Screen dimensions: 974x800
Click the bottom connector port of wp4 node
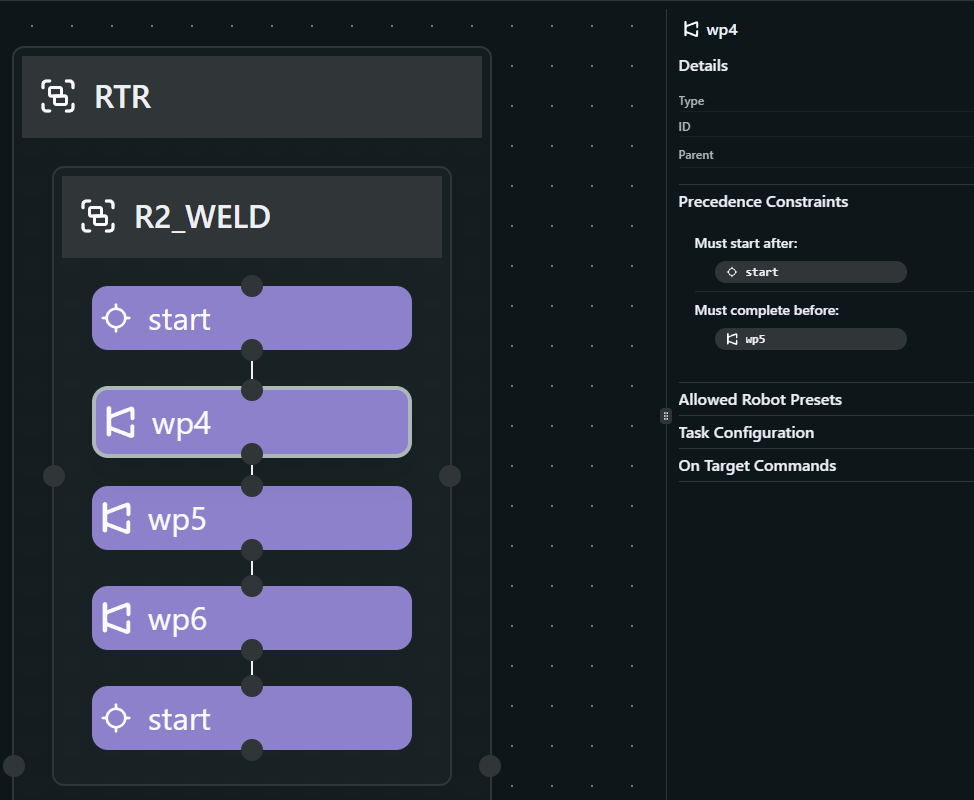tap(252, 454)
